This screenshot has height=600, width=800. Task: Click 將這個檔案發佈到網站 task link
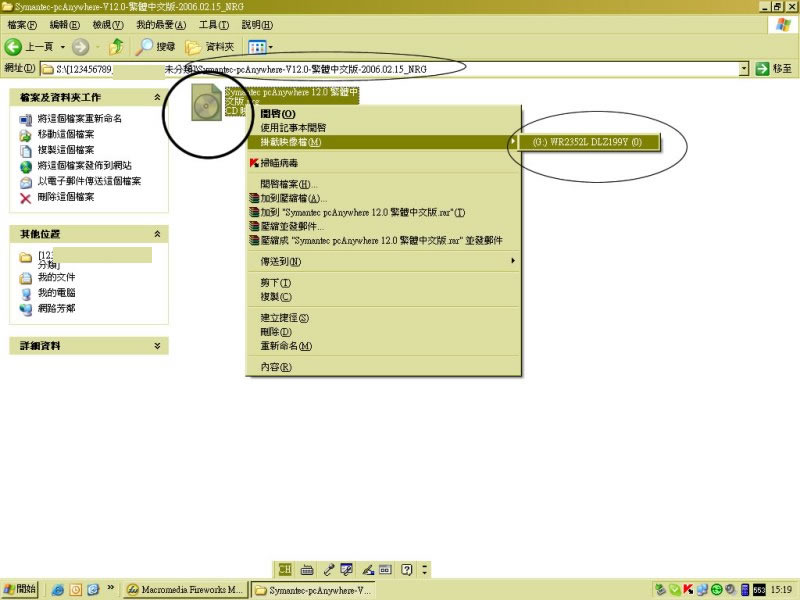pyautogui.click(x=85, y=165)
